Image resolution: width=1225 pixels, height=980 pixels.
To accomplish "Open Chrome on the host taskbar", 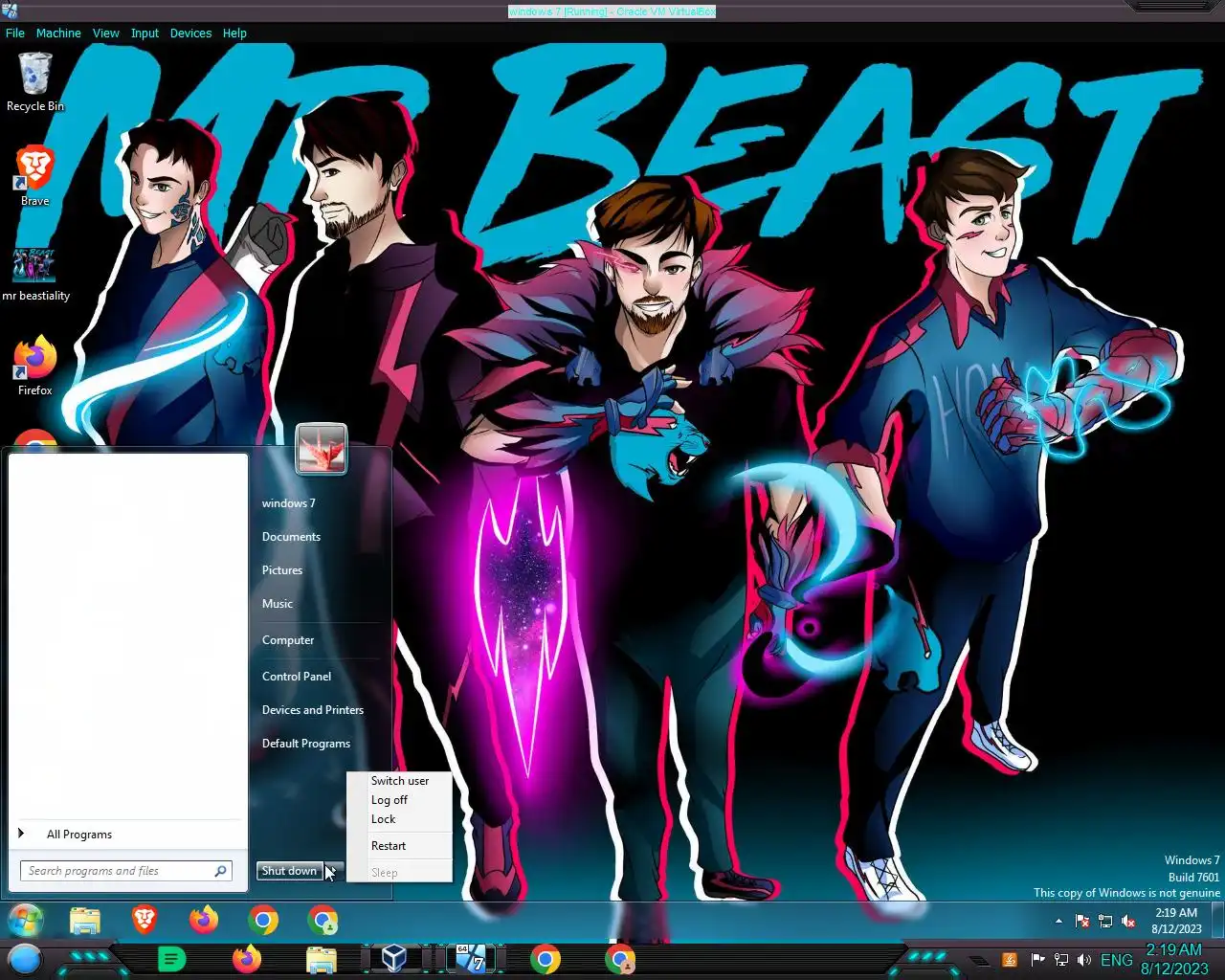I will 546,959.
